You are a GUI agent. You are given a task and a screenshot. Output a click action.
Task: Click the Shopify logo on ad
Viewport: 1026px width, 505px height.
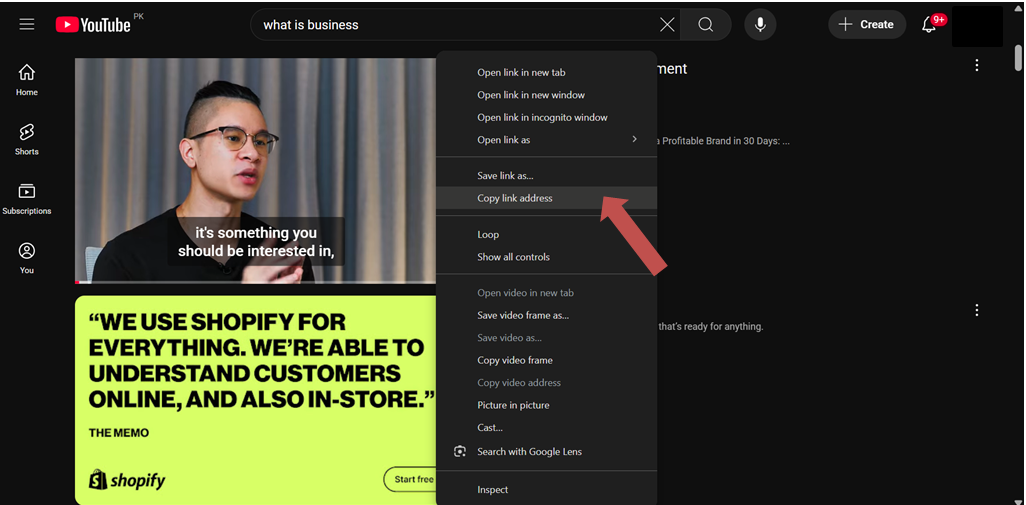pyautogui.click(x=127, y=480)
